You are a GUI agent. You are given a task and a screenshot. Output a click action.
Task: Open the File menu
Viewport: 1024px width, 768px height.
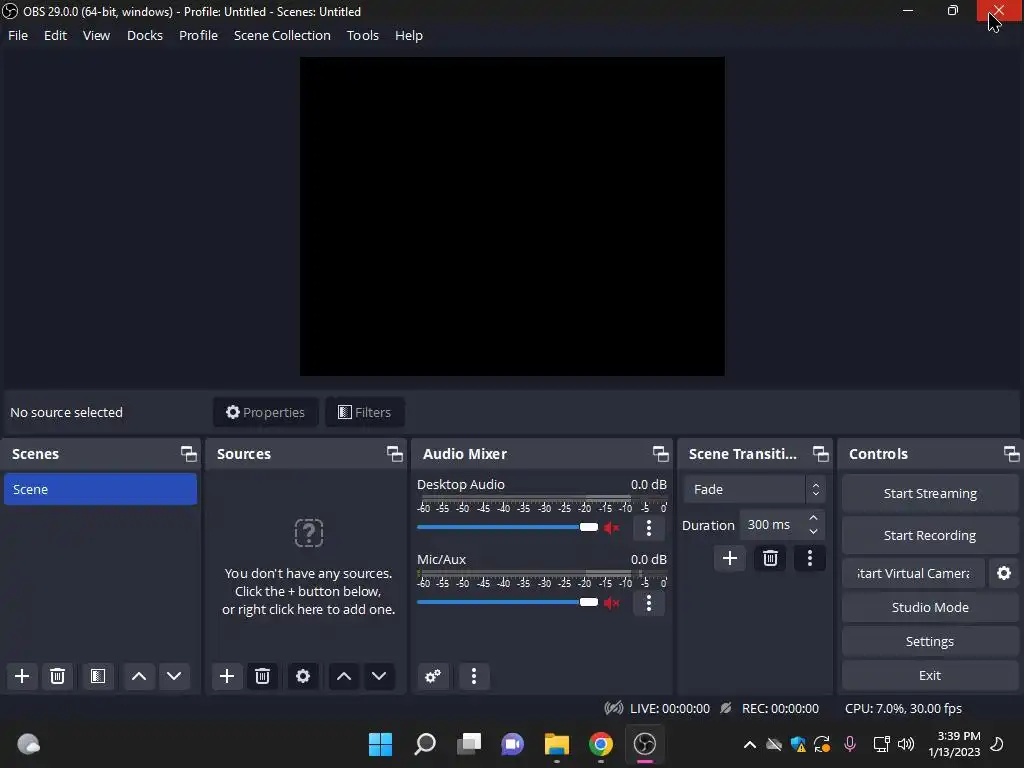click(x=18, y=35)
